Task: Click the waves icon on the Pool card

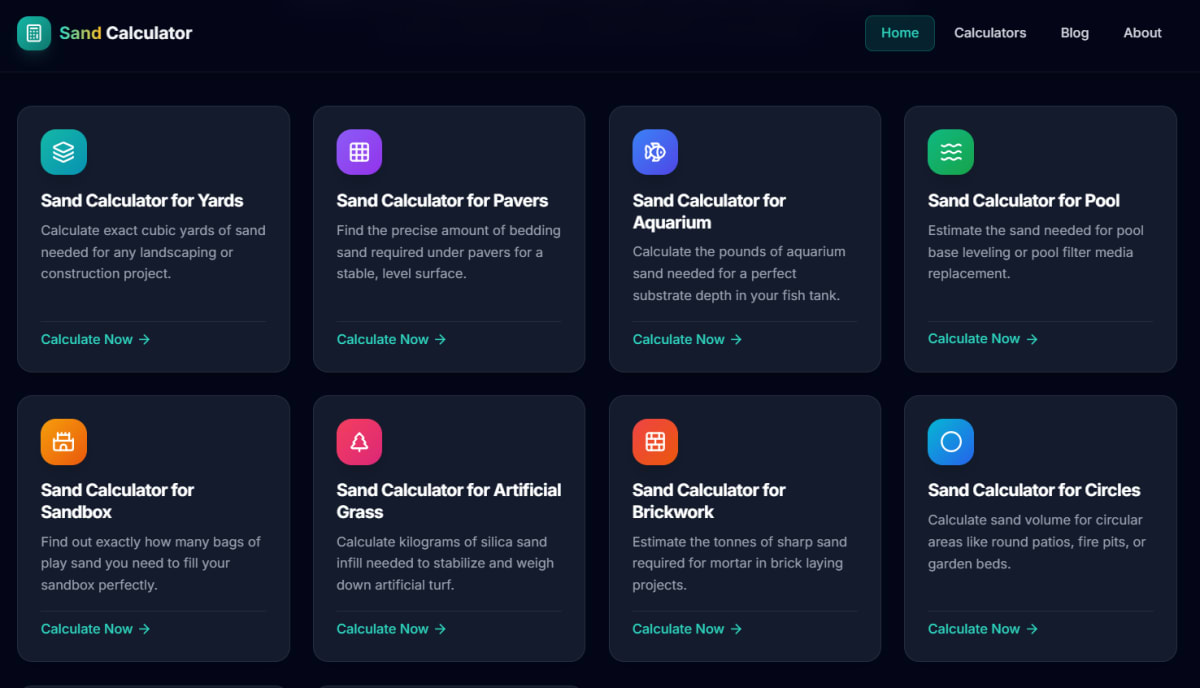Action: [951, 152]
